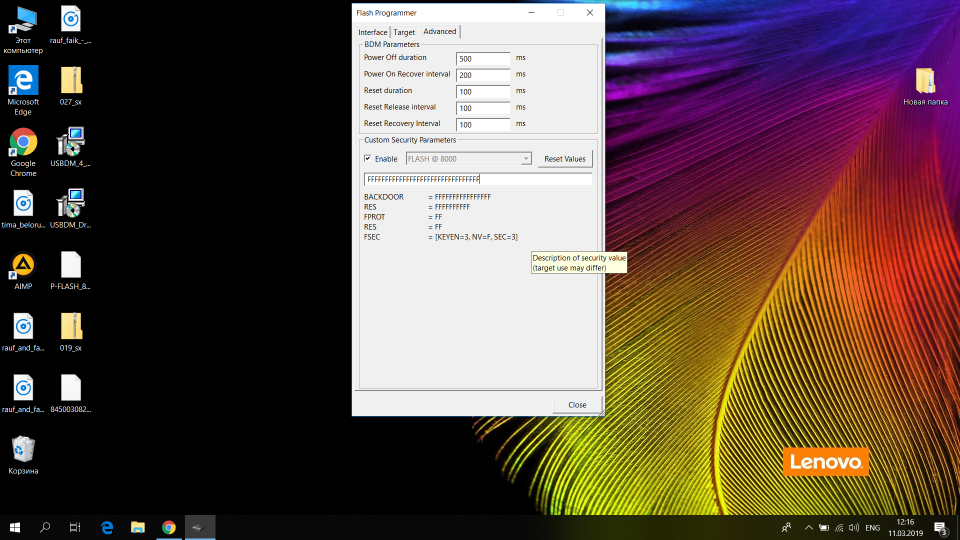Select the AIMP desktop icon
960x540 pixels.
(23, 266)
